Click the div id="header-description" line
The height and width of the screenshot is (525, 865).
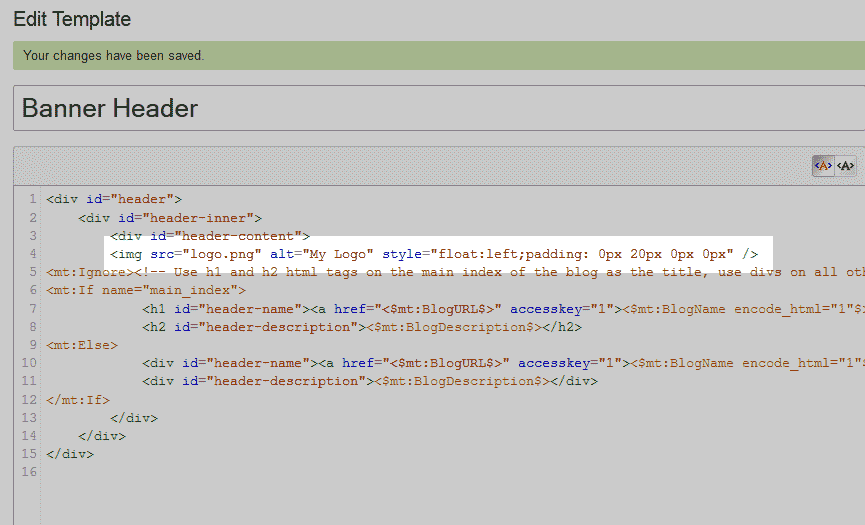370,381
